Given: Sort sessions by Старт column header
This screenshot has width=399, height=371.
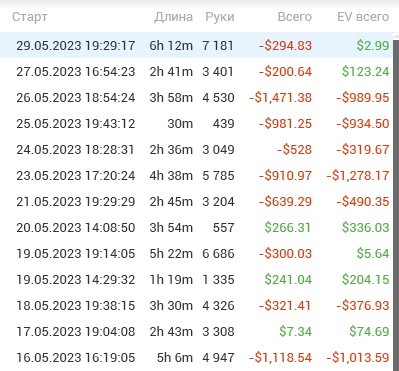Looking at the screenshot, I should 30,17.
